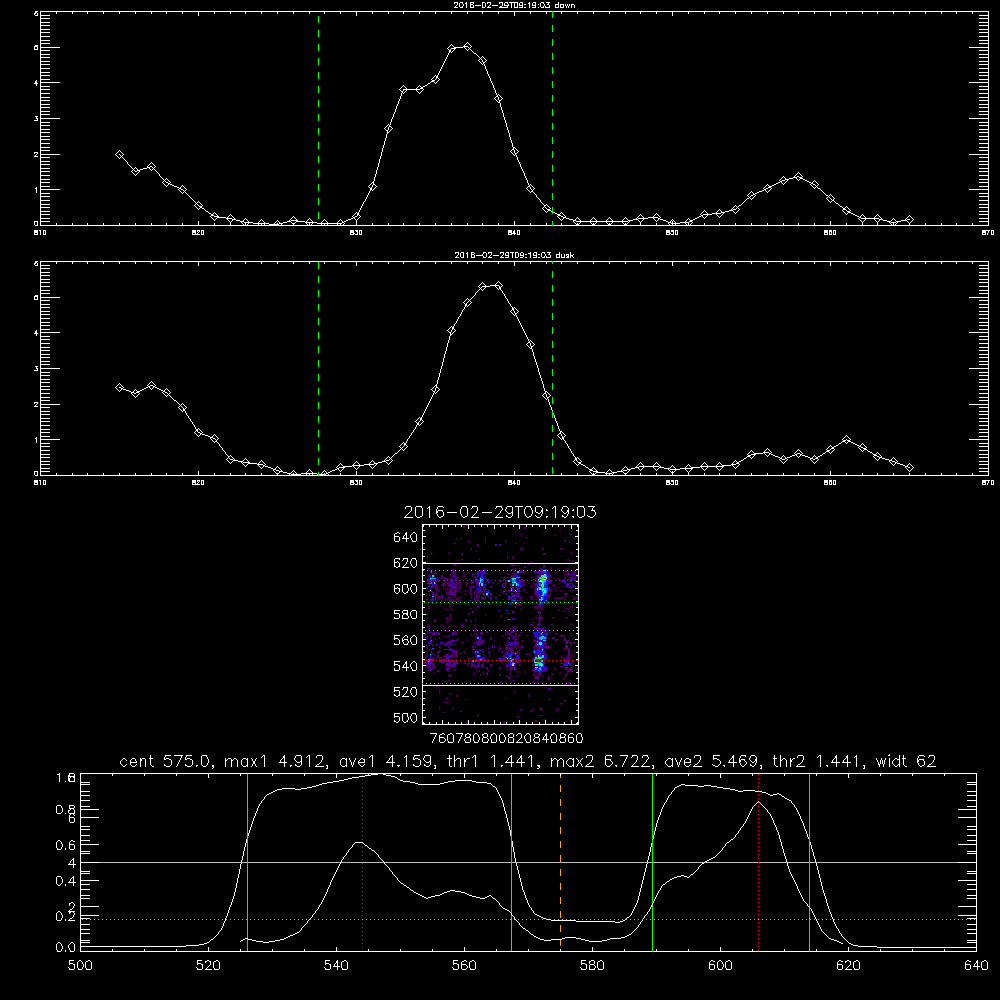This screenshot has width=1000, height=1000.
Task: Click the green solid line near 567
Action: click(511, 861)
